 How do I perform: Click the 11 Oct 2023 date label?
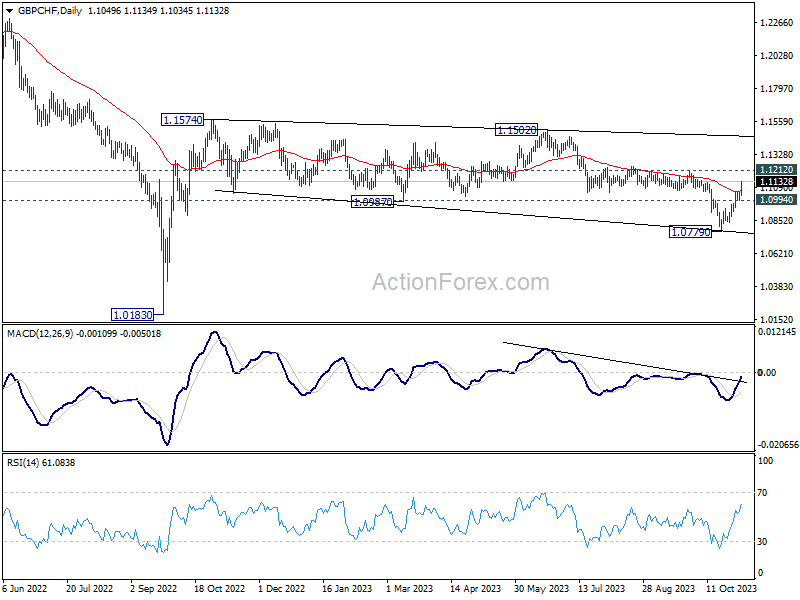[x=732, y=589]
